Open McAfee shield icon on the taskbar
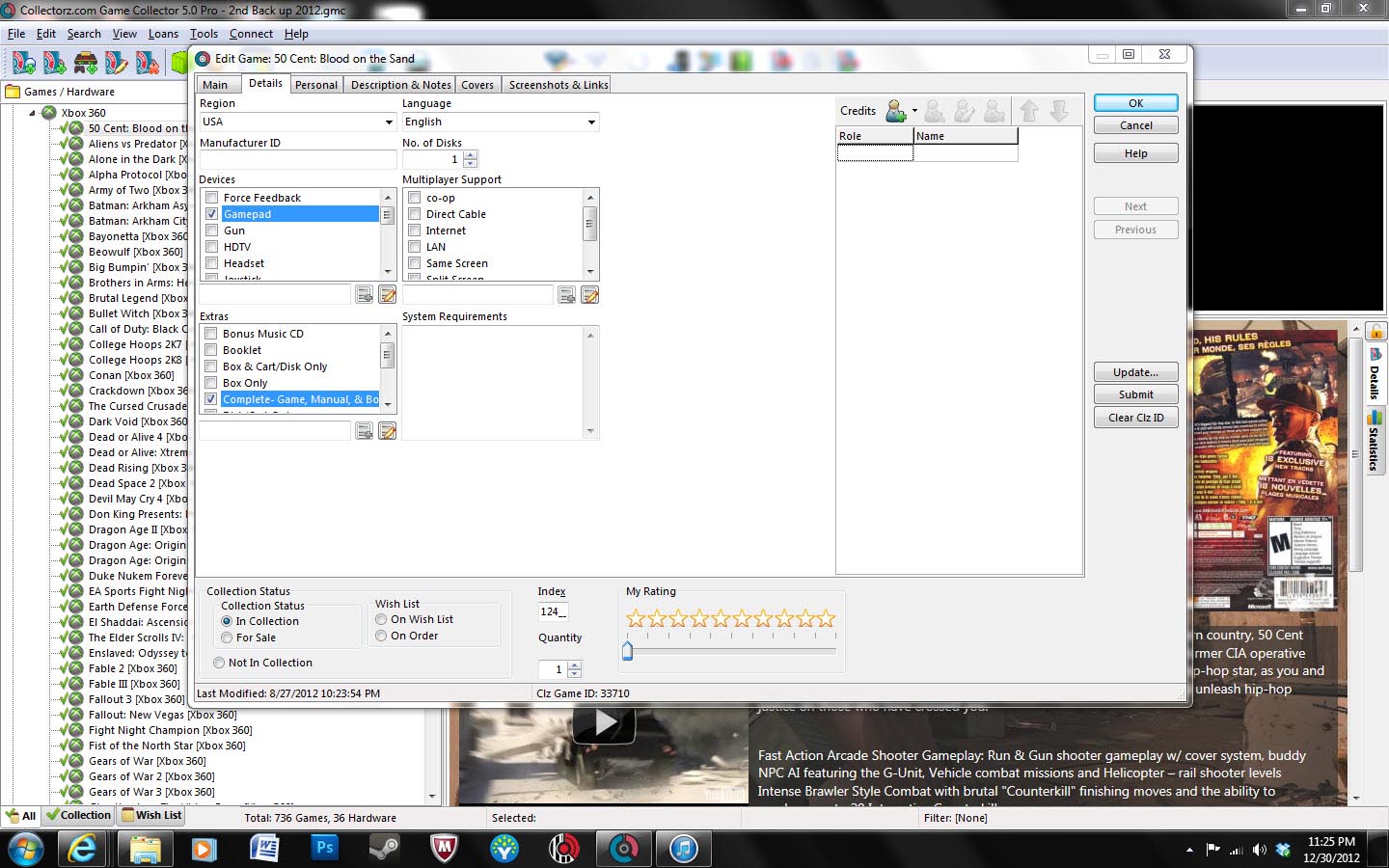 [x=445, y=849]
